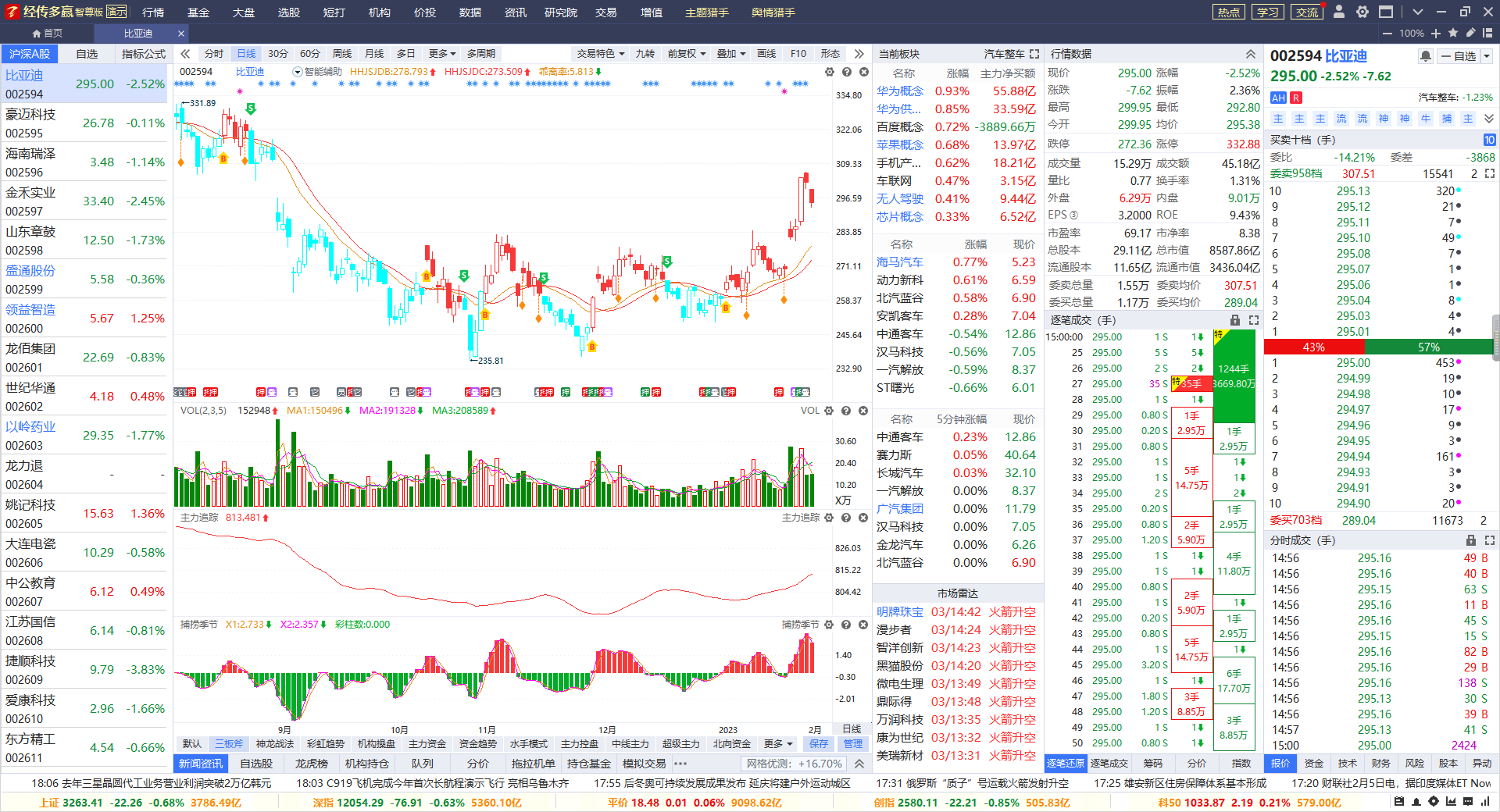Click the right-edge vertical scrollbar thumb

[1496, 337]
